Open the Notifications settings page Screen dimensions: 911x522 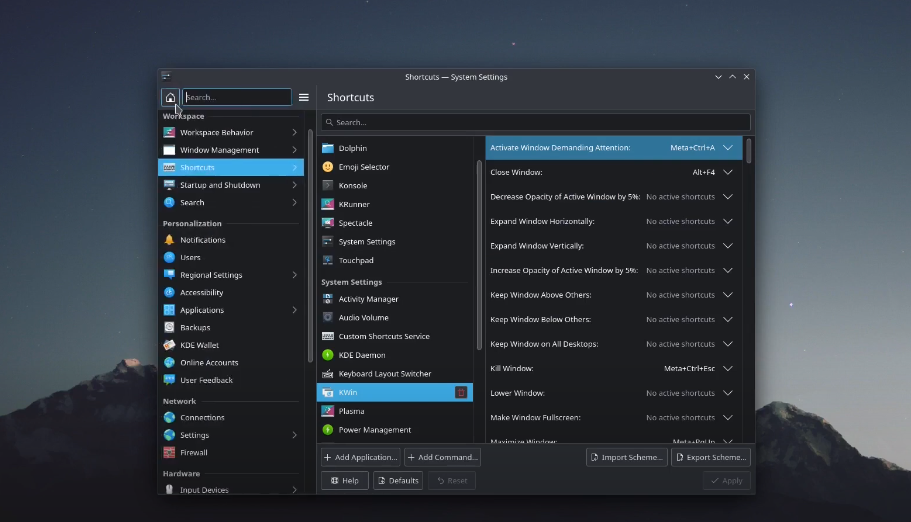coord(202,240)
